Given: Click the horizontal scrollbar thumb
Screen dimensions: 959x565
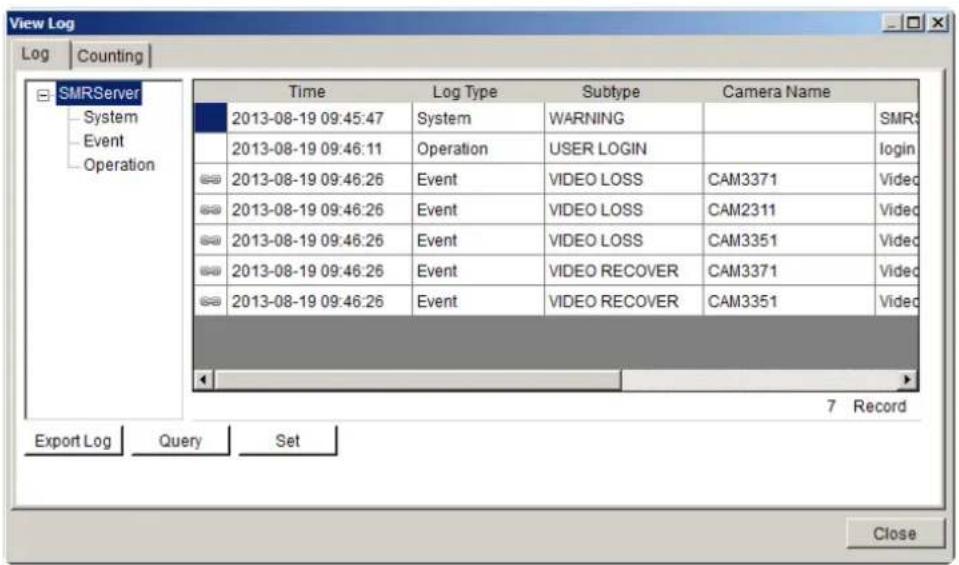Looking at the screenshot, I should click(x=417, y=380).
